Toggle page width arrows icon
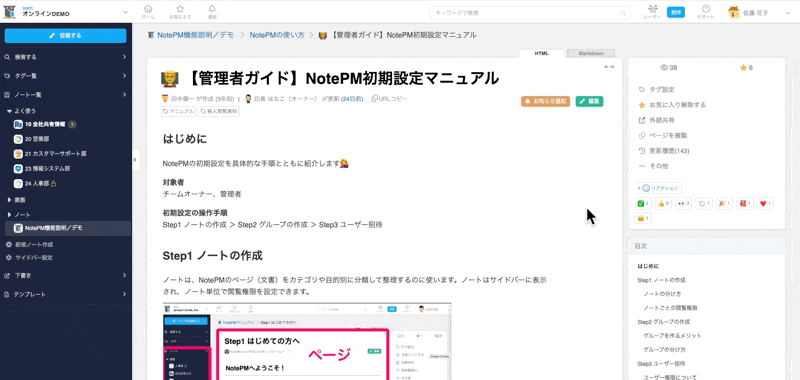This screenshot has height=380, width=800. point(609,67)
